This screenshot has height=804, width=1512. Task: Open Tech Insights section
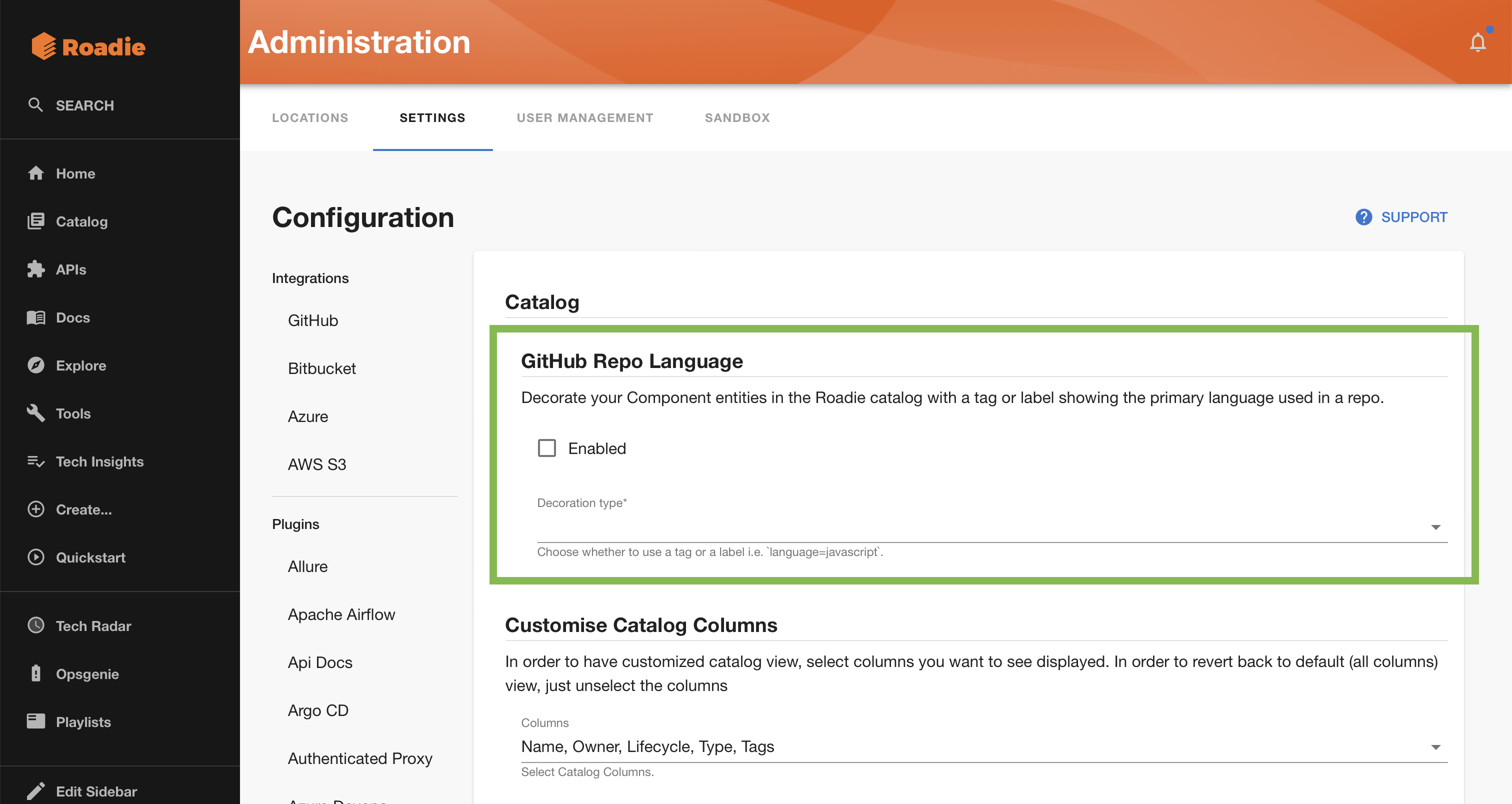[x=100, y=461]
